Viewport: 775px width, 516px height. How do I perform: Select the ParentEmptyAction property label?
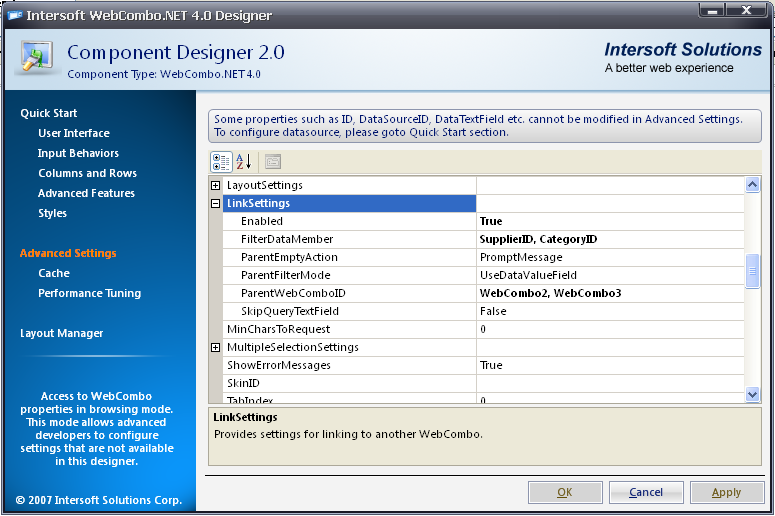tap(289, 258)
